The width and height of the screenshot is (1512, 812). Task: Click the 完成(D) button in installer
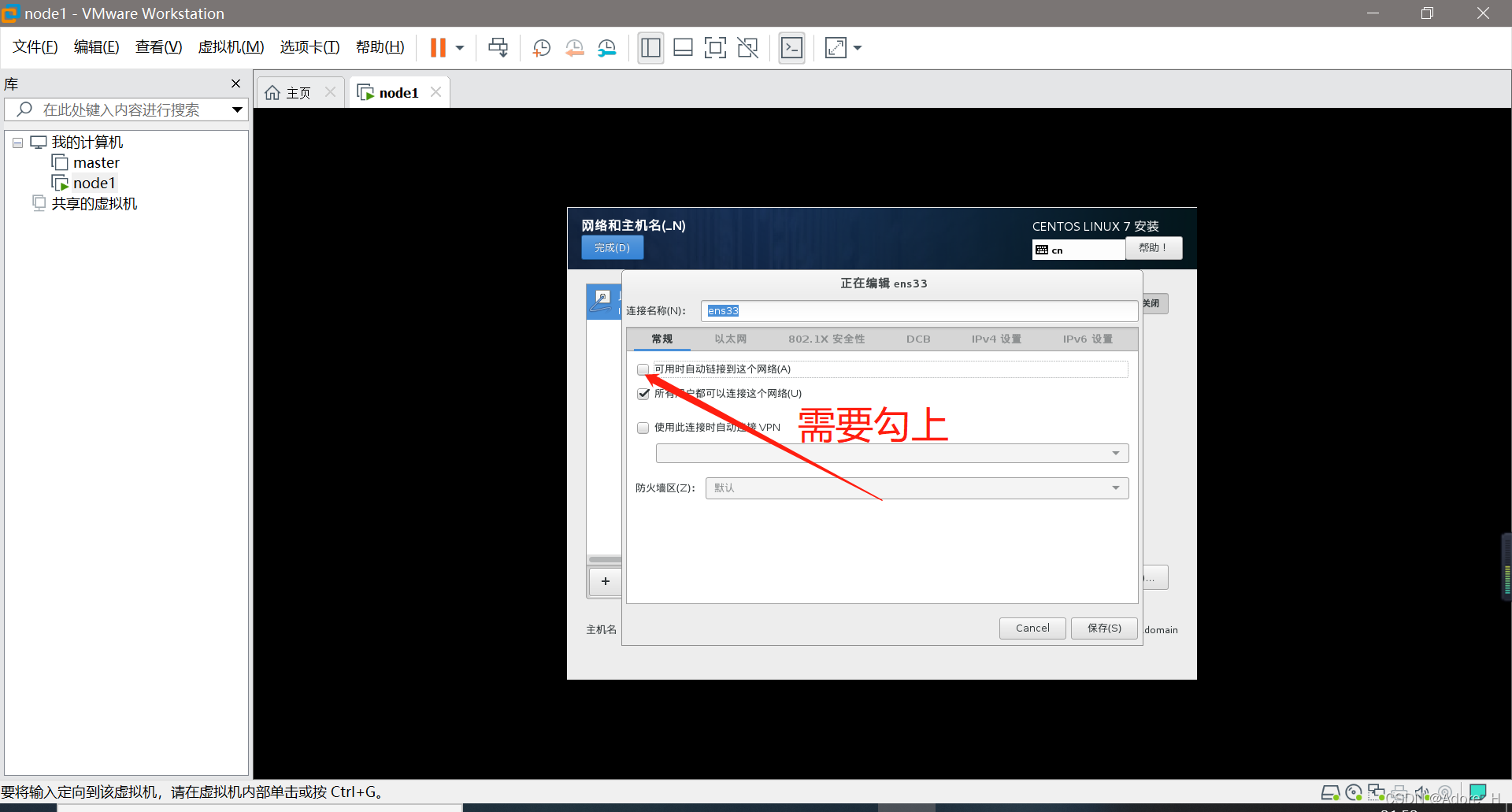[x=612, y=248]
